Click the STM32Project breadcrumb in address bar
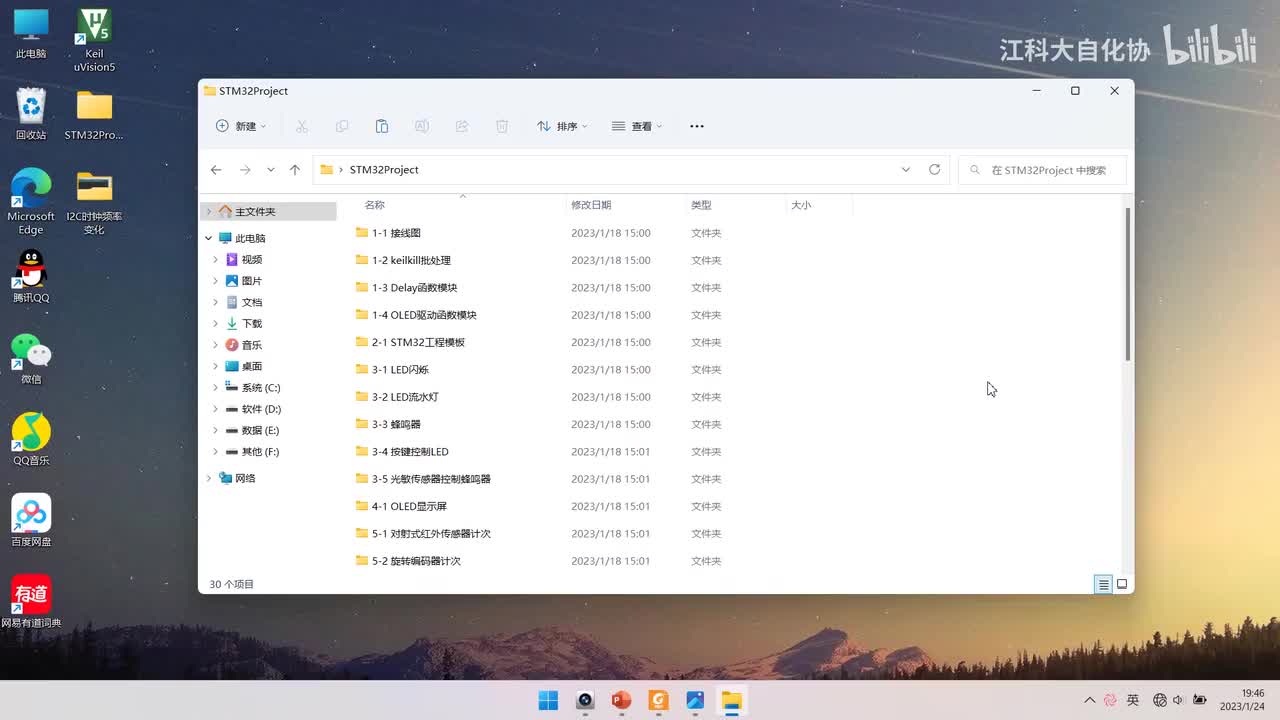The image size is (1280, 720). tap(384, 170)
